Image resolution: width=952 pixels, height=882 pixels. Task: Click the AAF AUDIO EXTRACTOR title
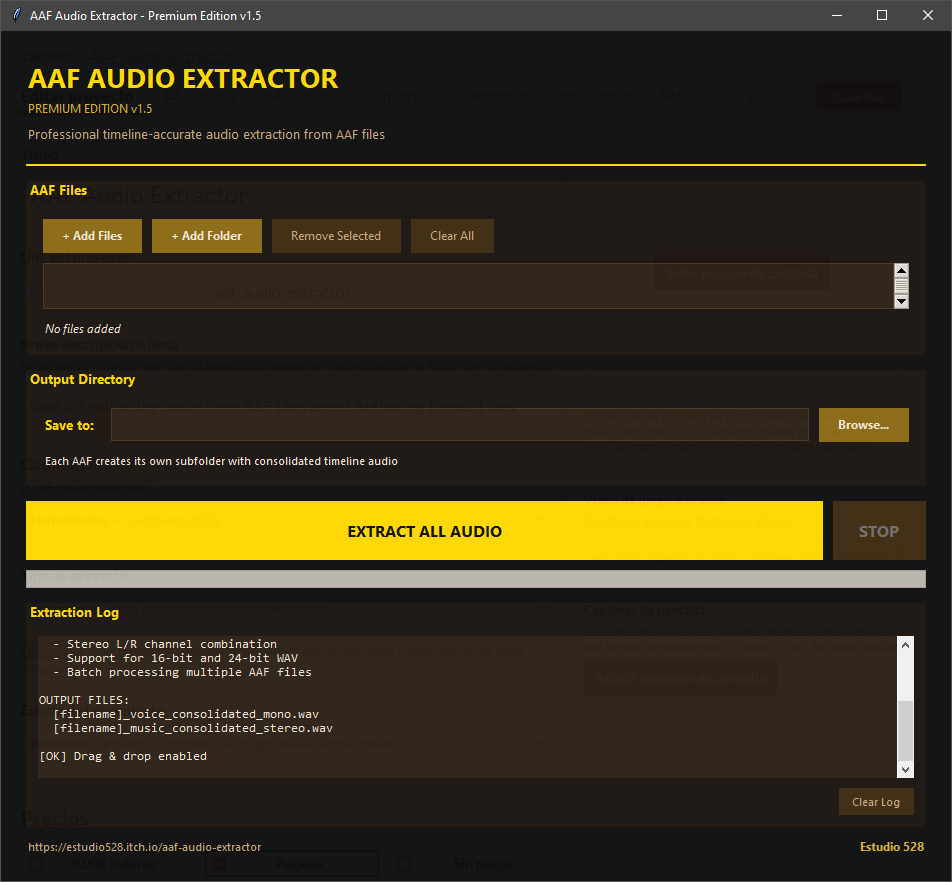(x=183, y=79)
